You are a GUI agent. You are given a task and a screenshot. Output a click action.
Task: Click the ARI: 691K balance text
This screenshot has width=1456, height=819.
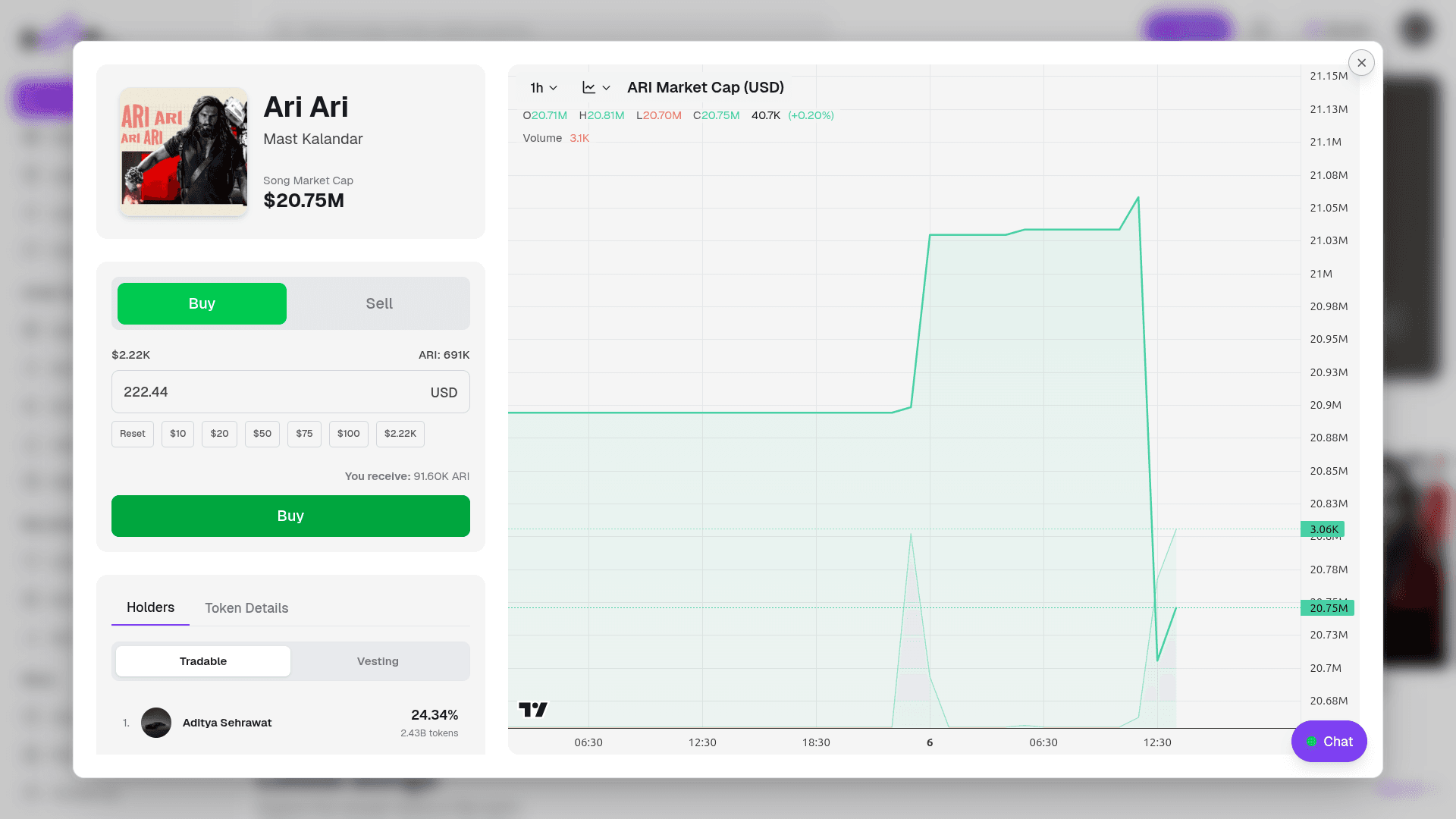444,355
